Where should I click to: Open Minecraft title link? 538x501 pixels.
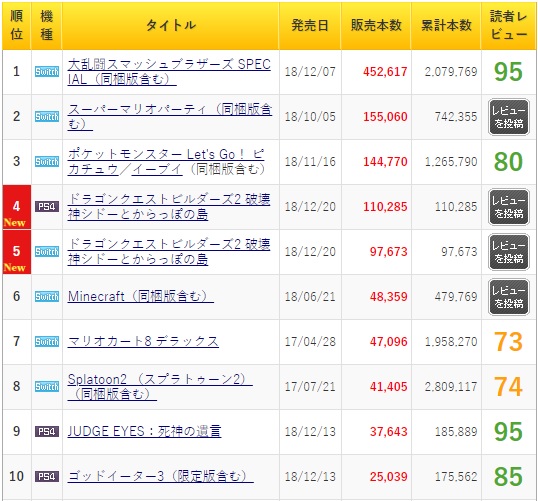[141, 296]
